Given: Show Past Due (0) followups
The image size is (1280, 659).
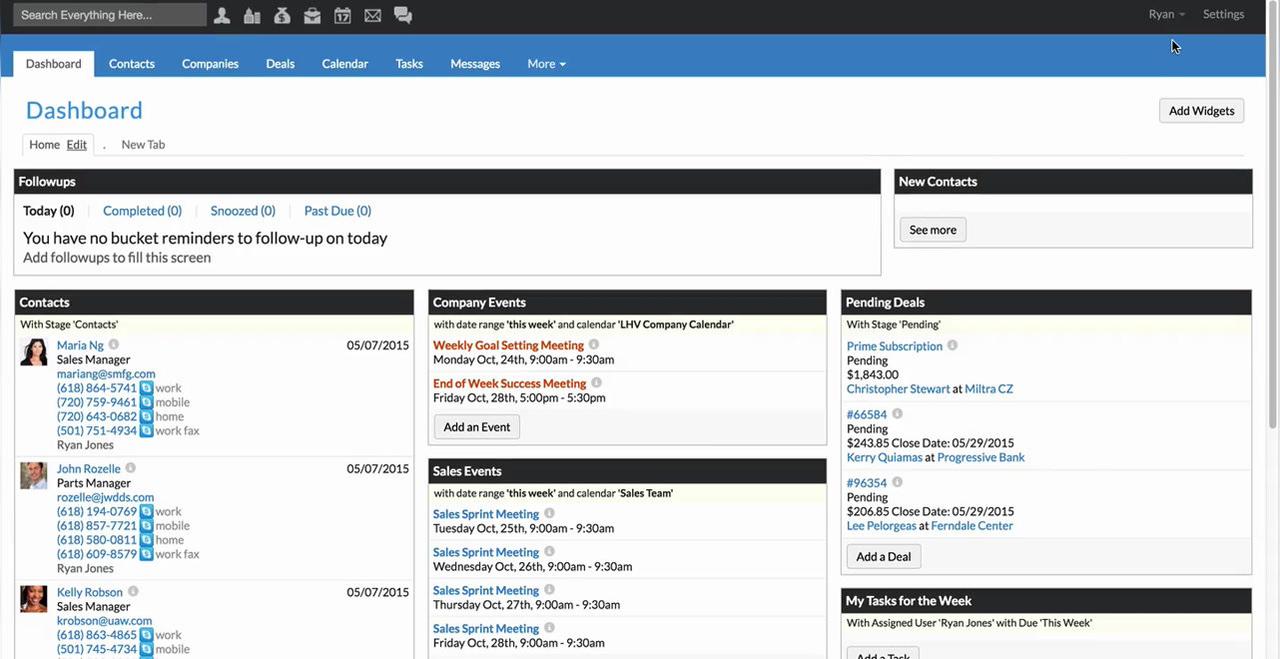Looking at the screenshot, I should pos(338,211).
